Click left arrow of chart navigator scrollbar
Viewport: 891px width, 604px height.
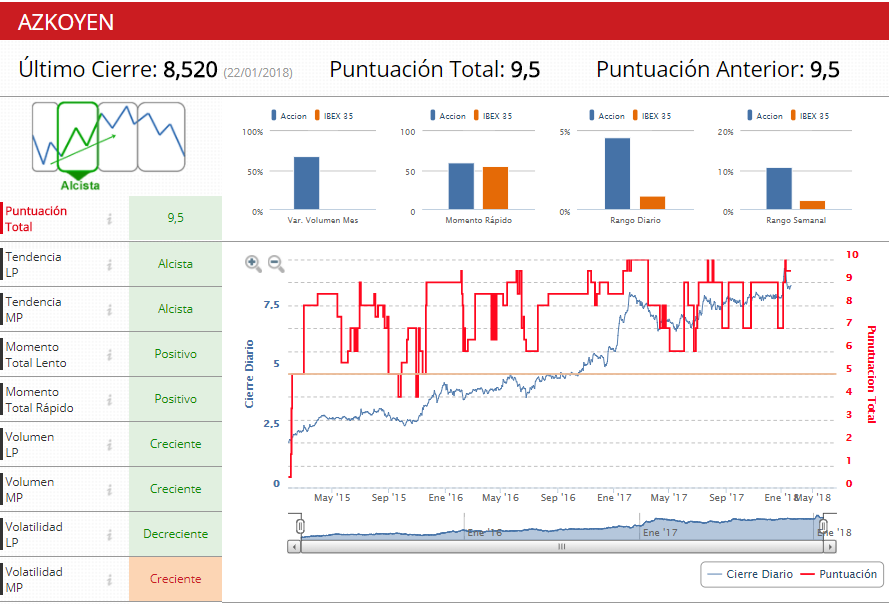pos(294,547)
